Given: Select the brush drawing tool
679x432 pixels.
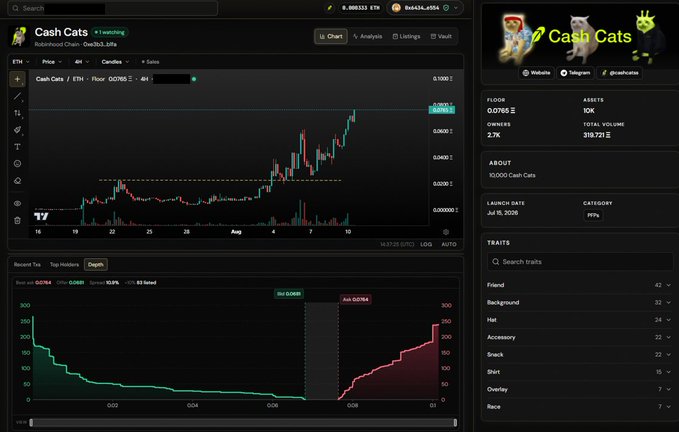Looking at the screenshot, I should click(x=17, y=130).
